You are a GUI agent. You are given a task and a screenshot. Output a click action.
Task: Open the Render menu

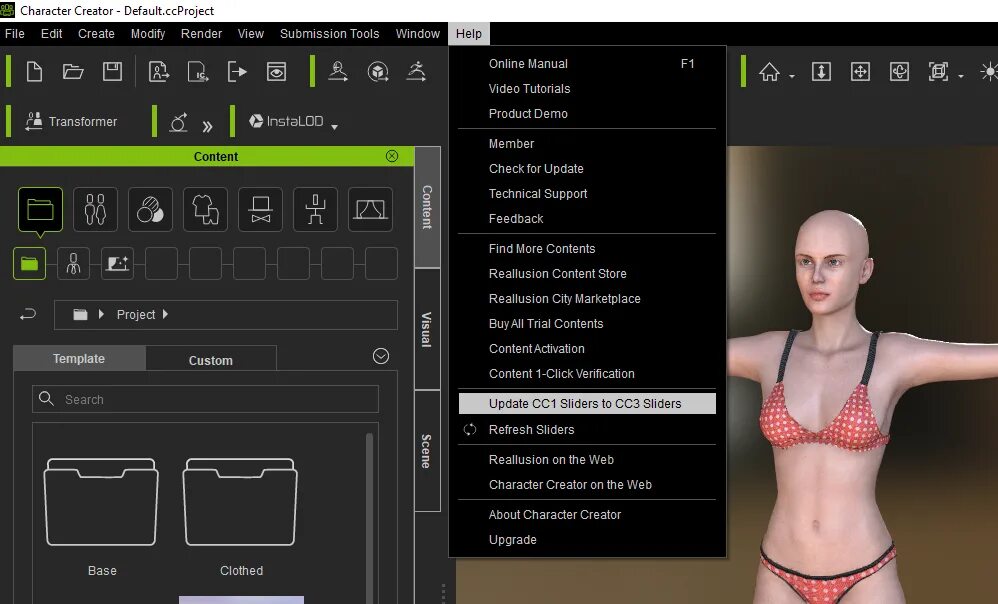(201, 34)
